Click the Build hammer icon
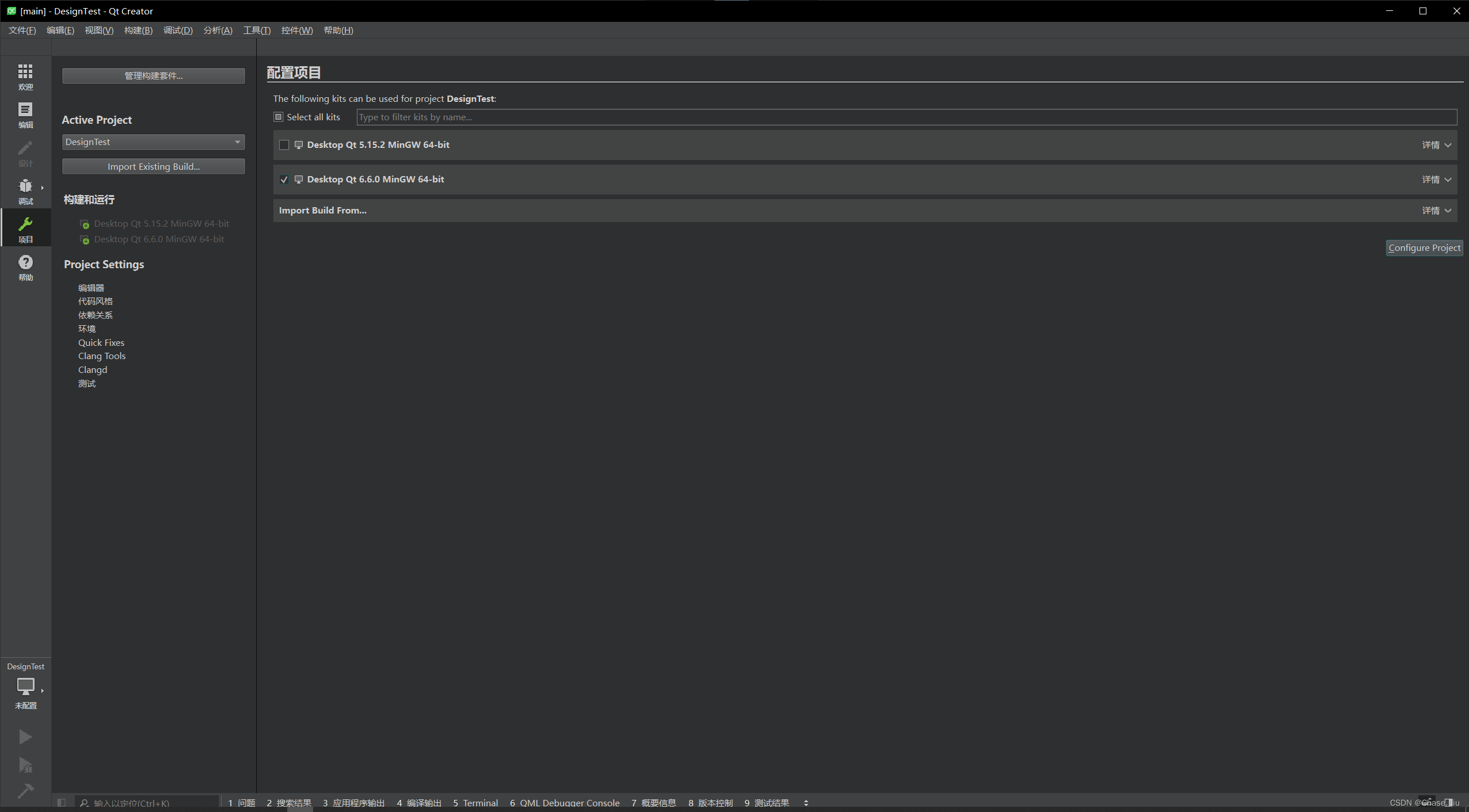Screen dimensions: 1469x812 25,791
